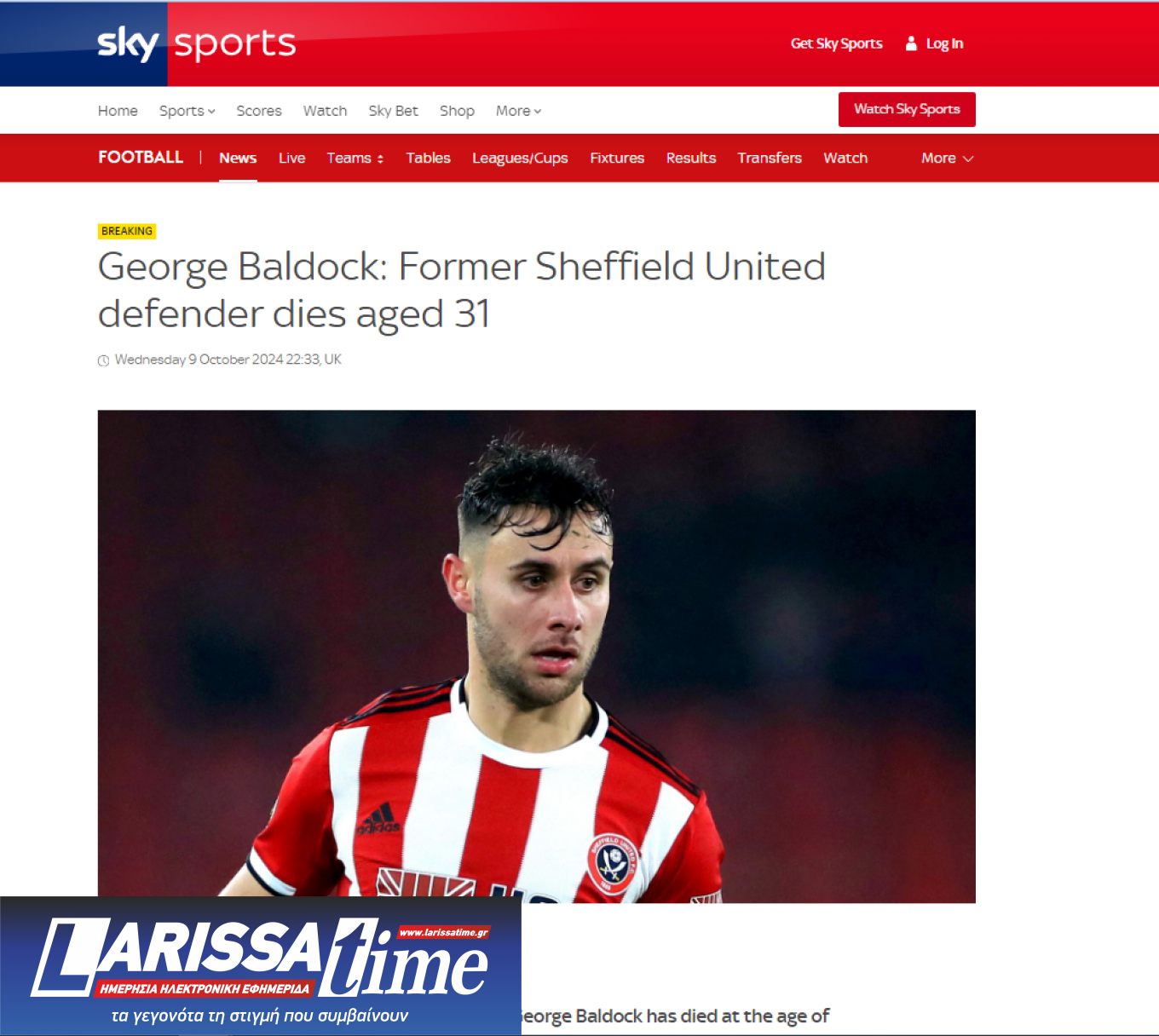Viewport: 1159px width, 1036px height.
Task: Go to Leagues/Cups
Action: (x=520, y=158)
